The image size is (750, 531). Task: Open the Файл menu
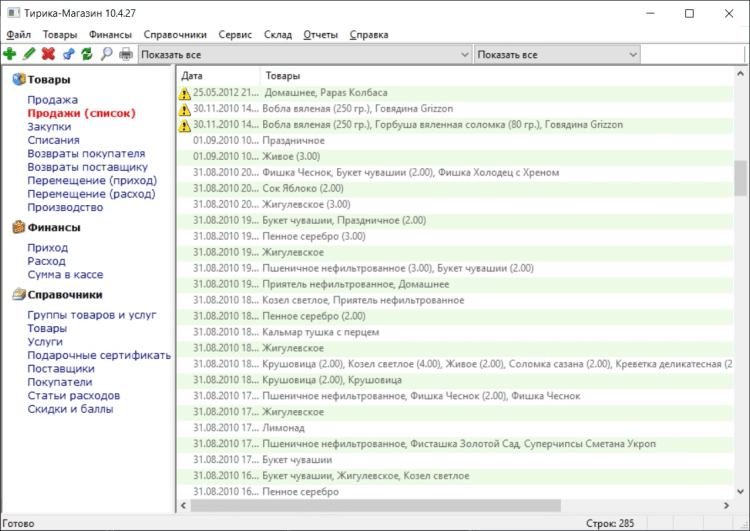click(x=18, y=34)
